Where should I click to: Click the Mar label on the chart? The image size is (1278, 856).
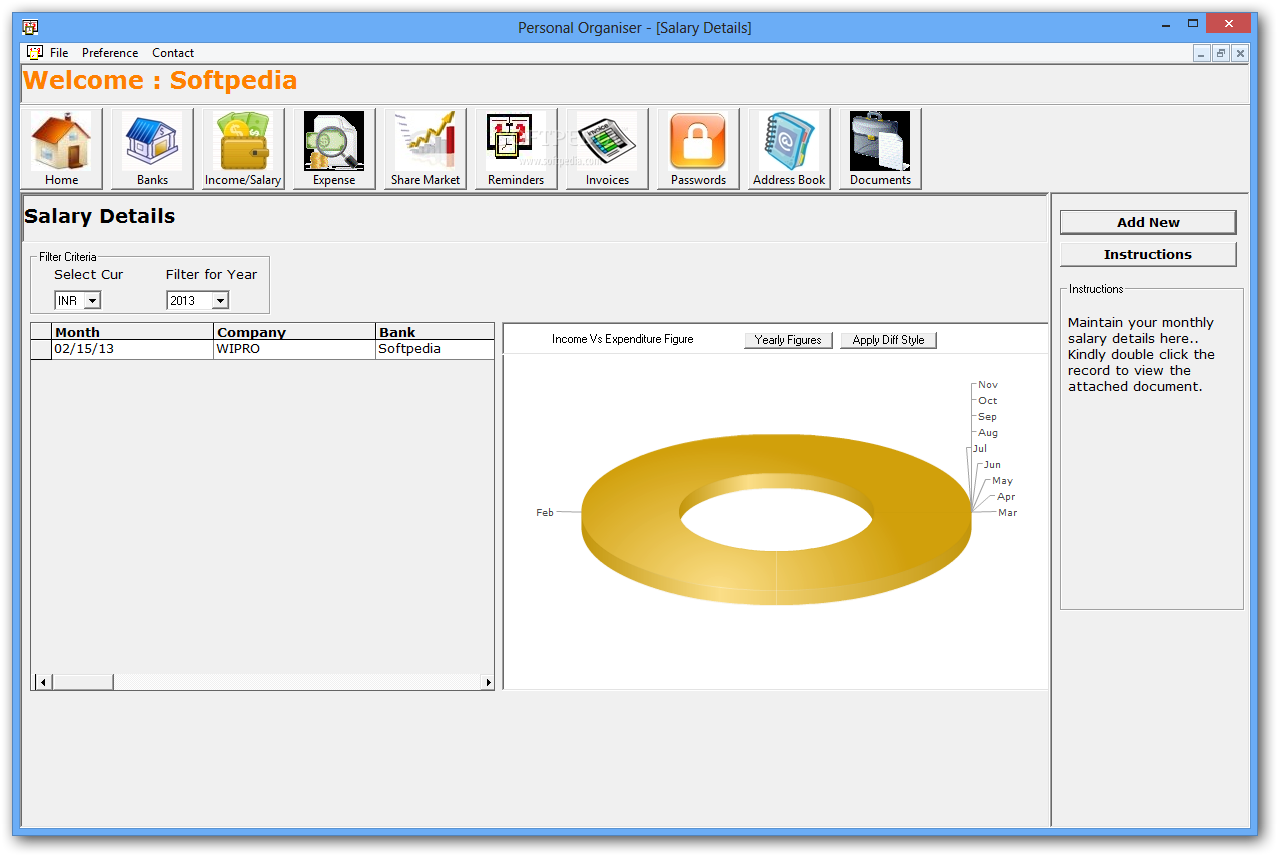(1007, 512)
